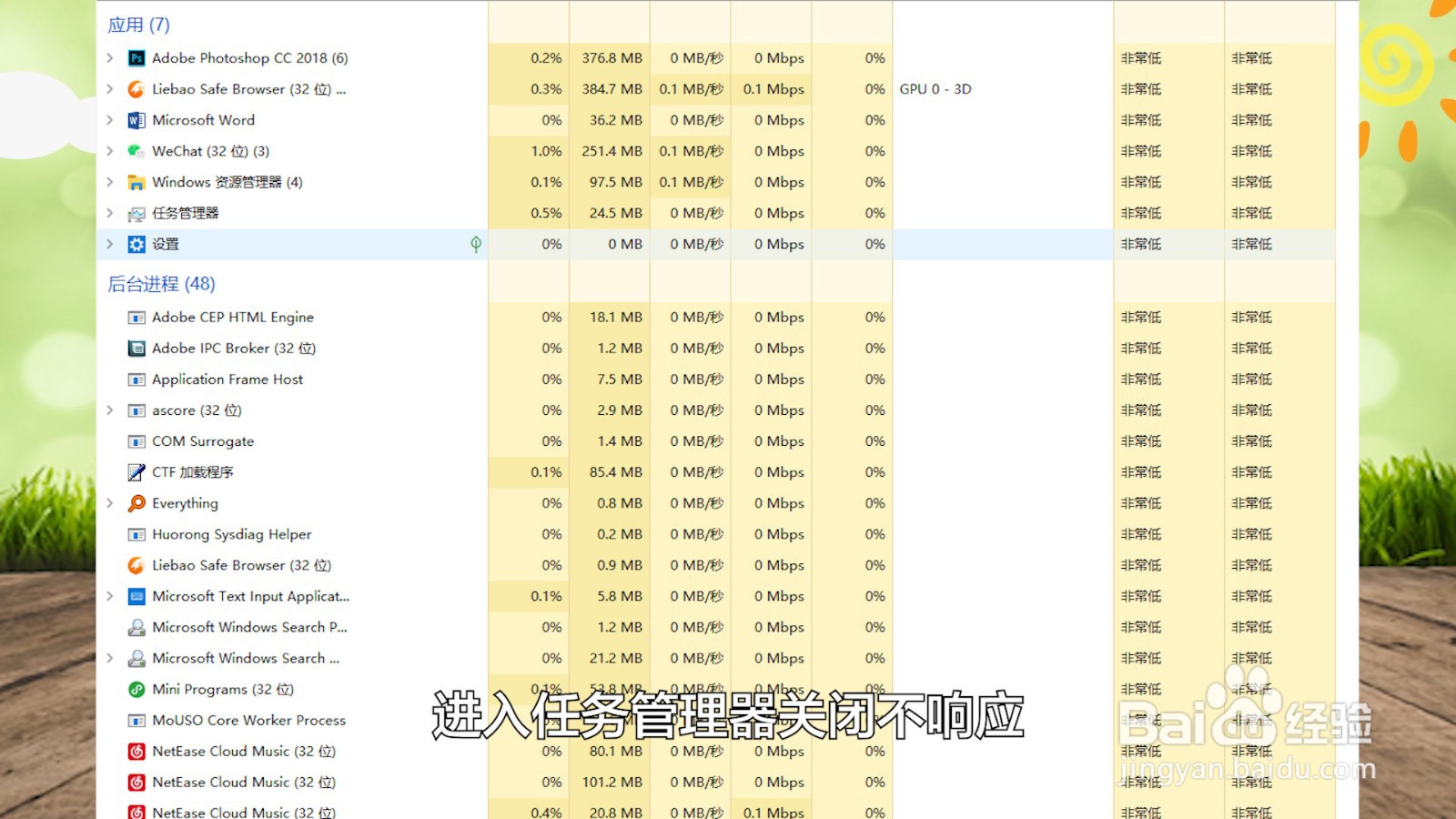Expand the 任务管理器 process group

point(110,213)
